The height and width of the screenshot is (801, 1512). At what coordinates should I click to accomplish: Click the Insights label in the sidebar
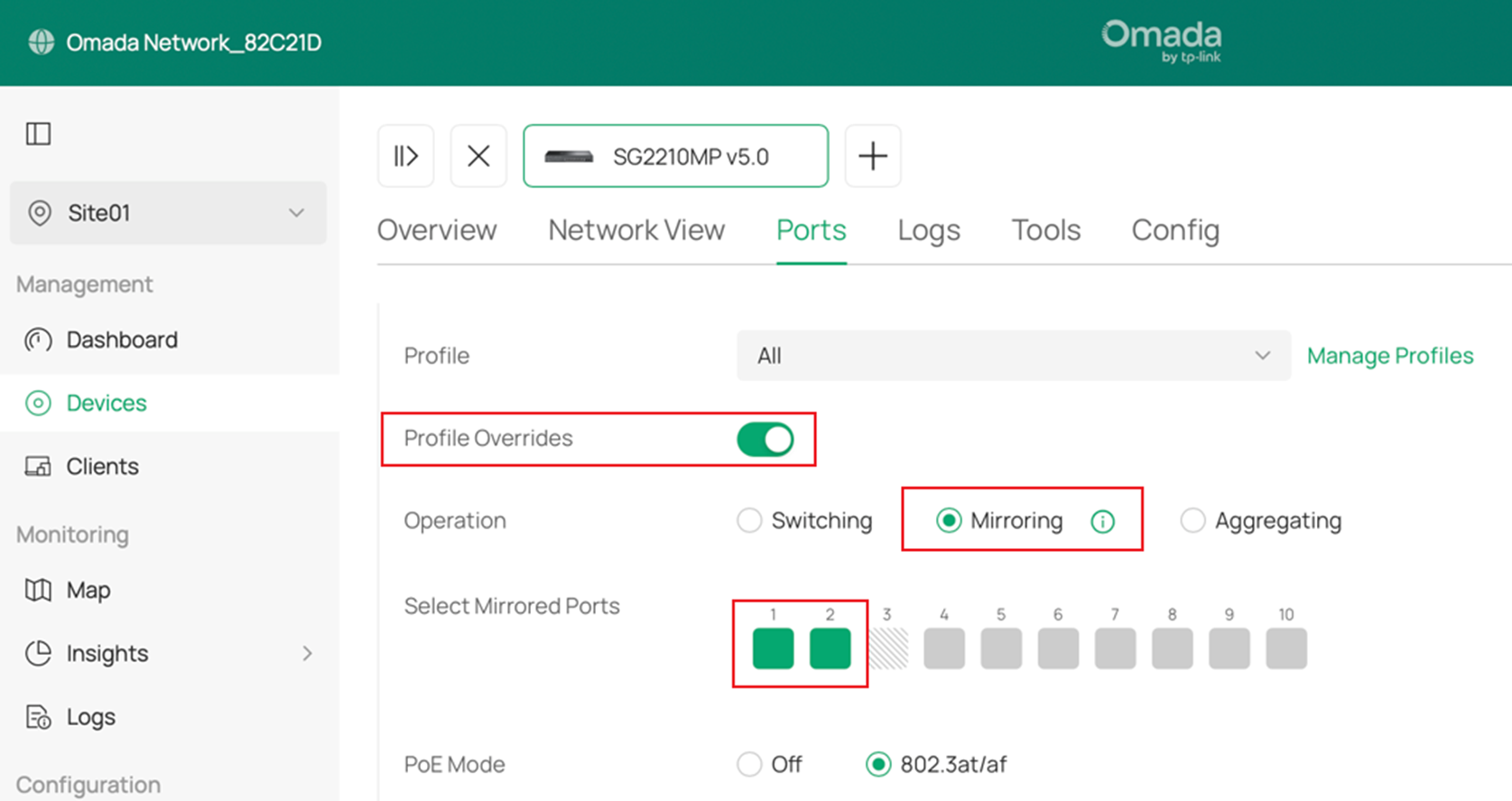(107, 653)
